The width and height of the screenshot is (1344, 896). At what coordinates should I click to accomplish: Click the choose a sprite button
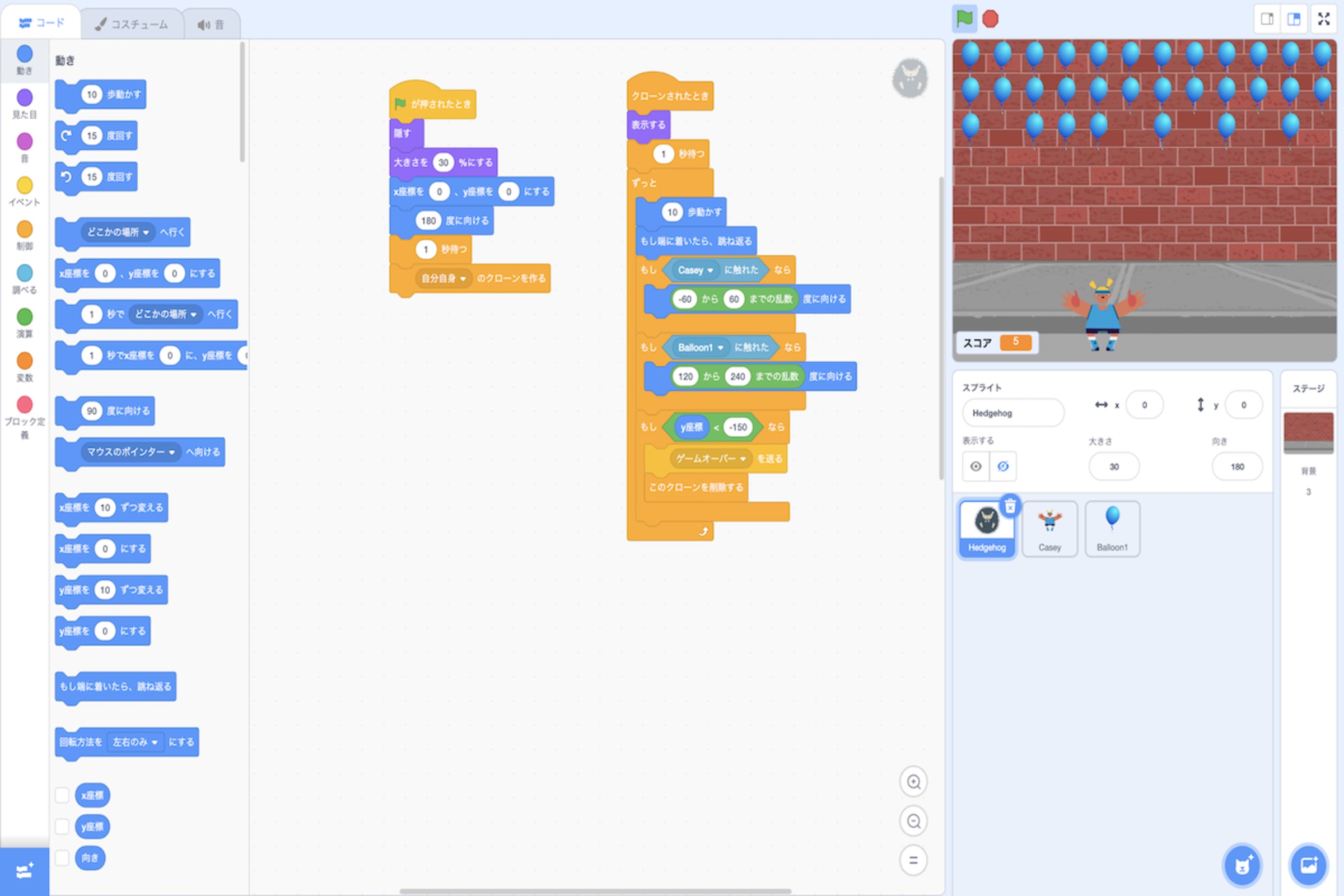point(1242,865)
